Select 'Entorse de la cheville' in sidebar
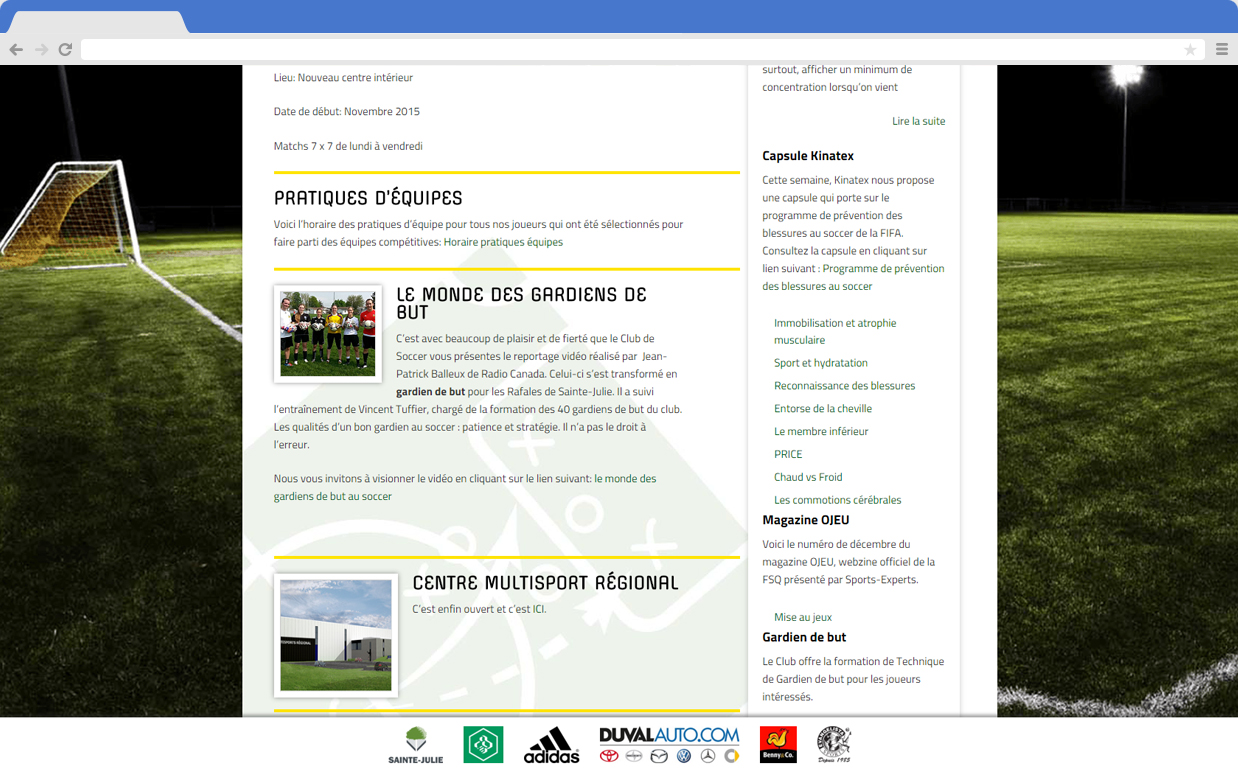 click(822, 409)
